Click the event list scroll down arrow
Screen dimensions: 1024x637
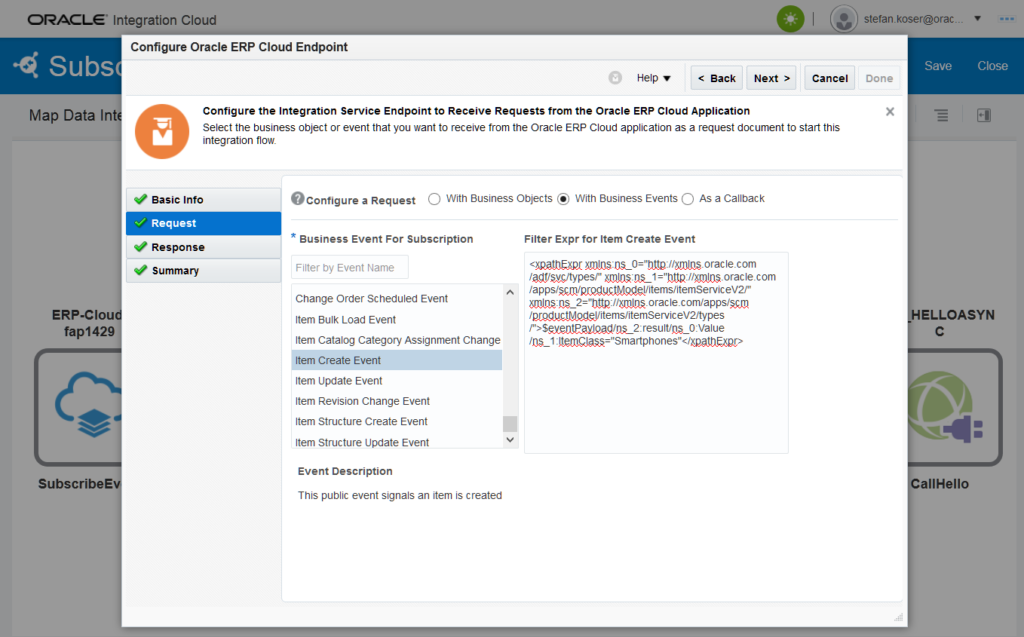pyautogui.click(x=510, y=440)
